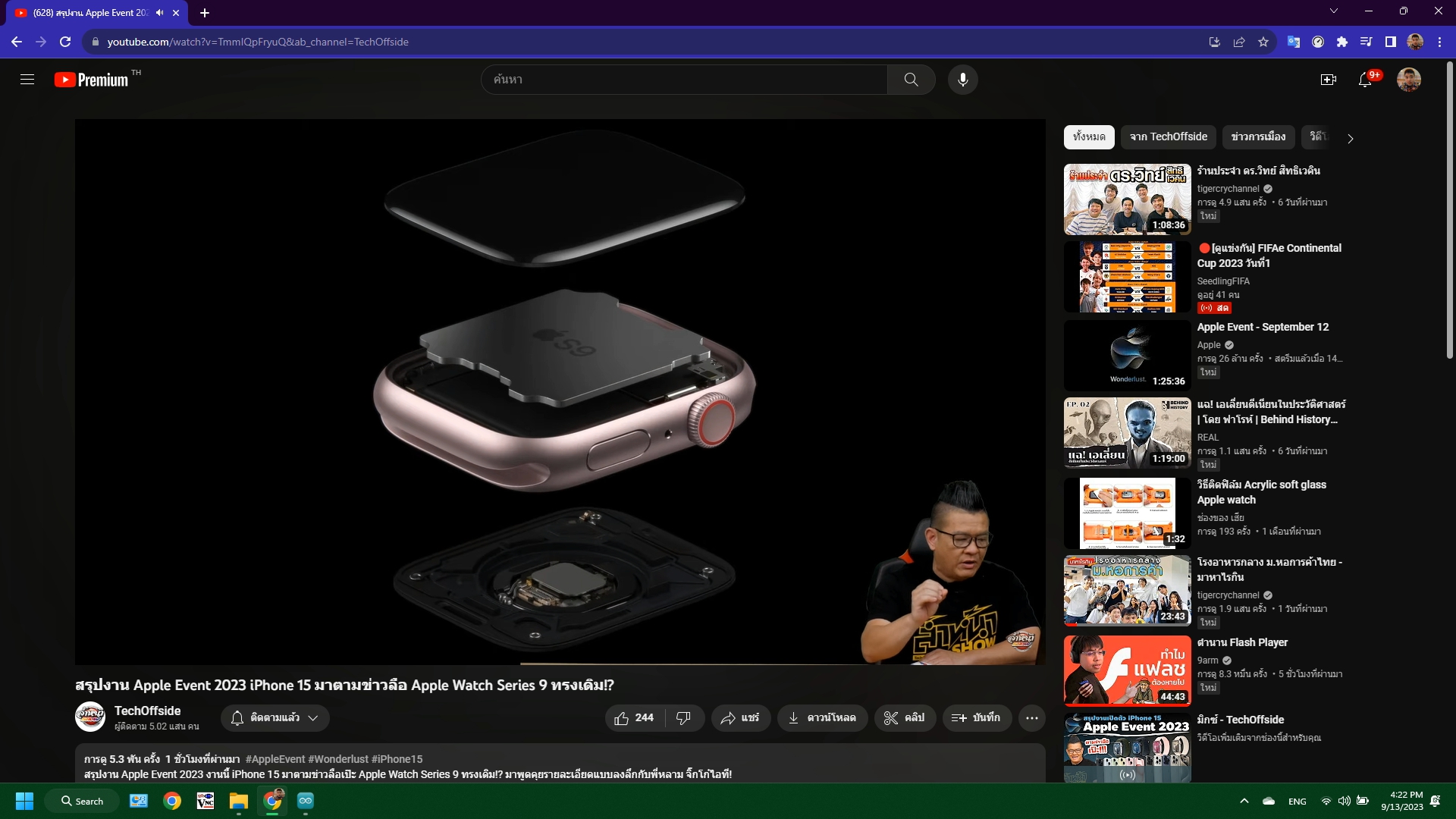Viewport: 1456px width, 819px height.
Task: Open the มิกซ์ - TechOffside mix
Action: pyautogui.click(x=1241, y=720)
